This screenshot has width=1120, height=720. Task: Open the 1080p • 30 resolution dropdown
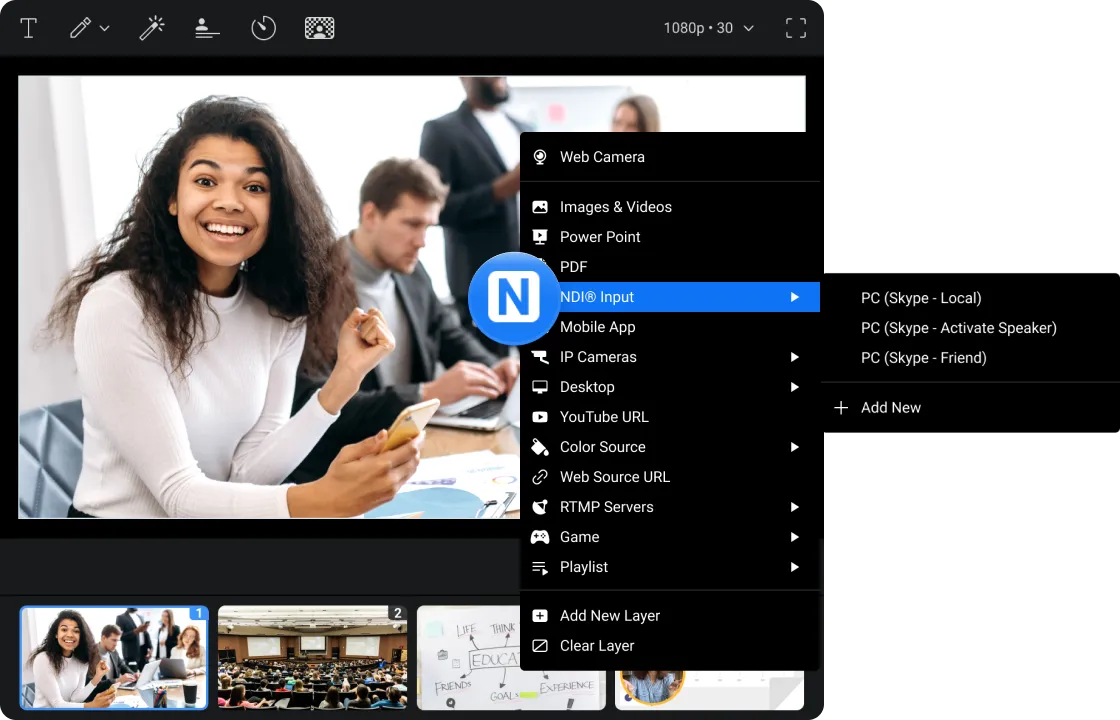coord(708,28)
